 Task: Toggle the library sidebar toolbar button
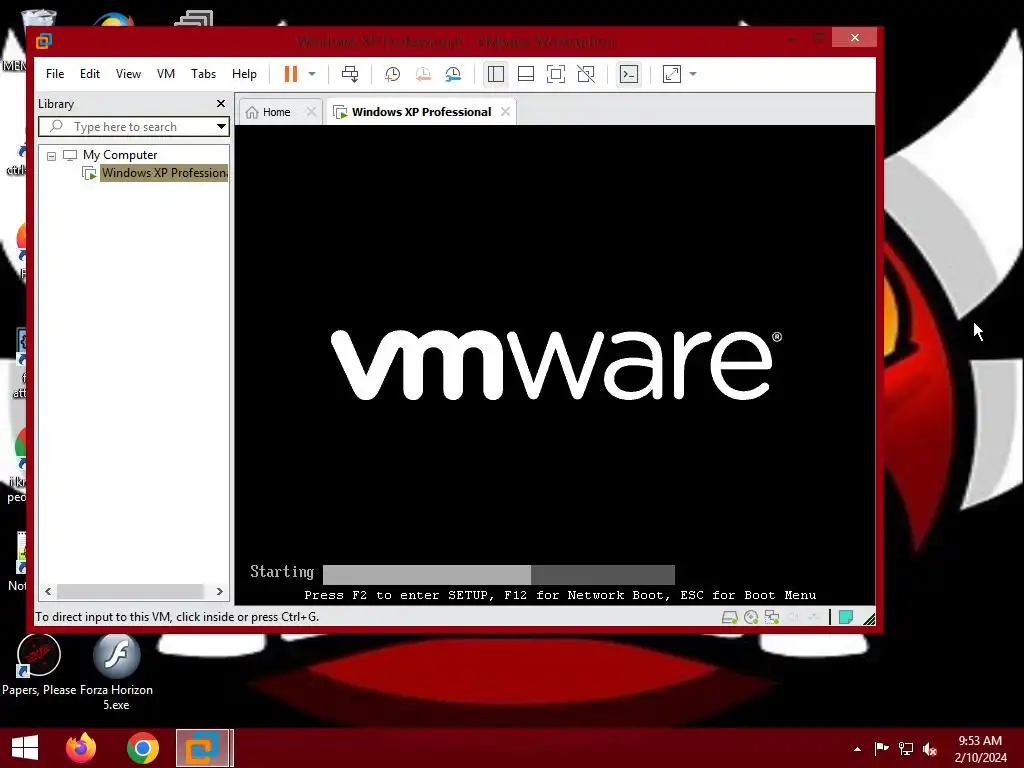point(496,74)
